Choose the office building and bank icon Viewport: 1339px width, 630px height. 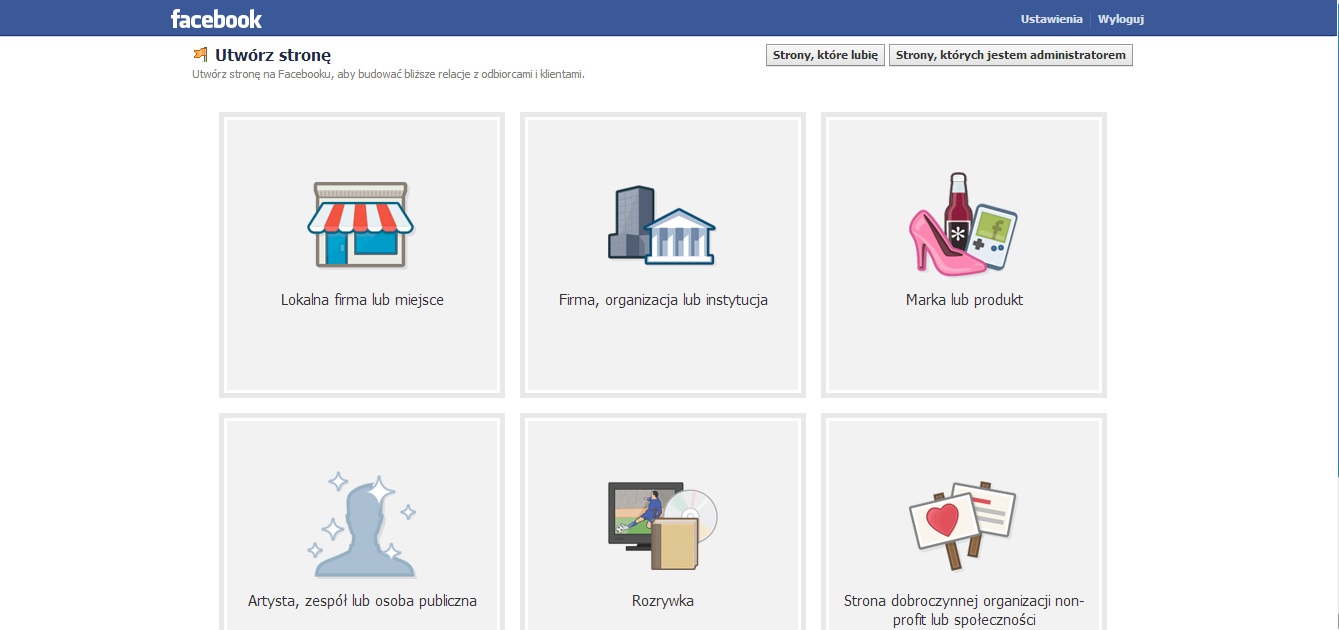(662, 225)
